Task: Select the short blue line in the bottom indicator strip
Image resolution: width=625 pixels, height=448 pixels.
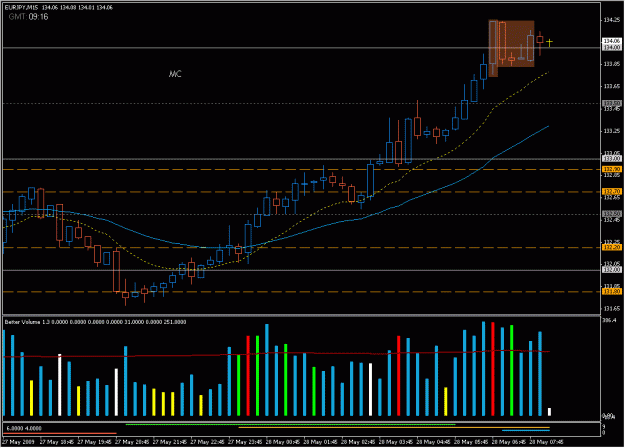Action: tap(526, 430)
